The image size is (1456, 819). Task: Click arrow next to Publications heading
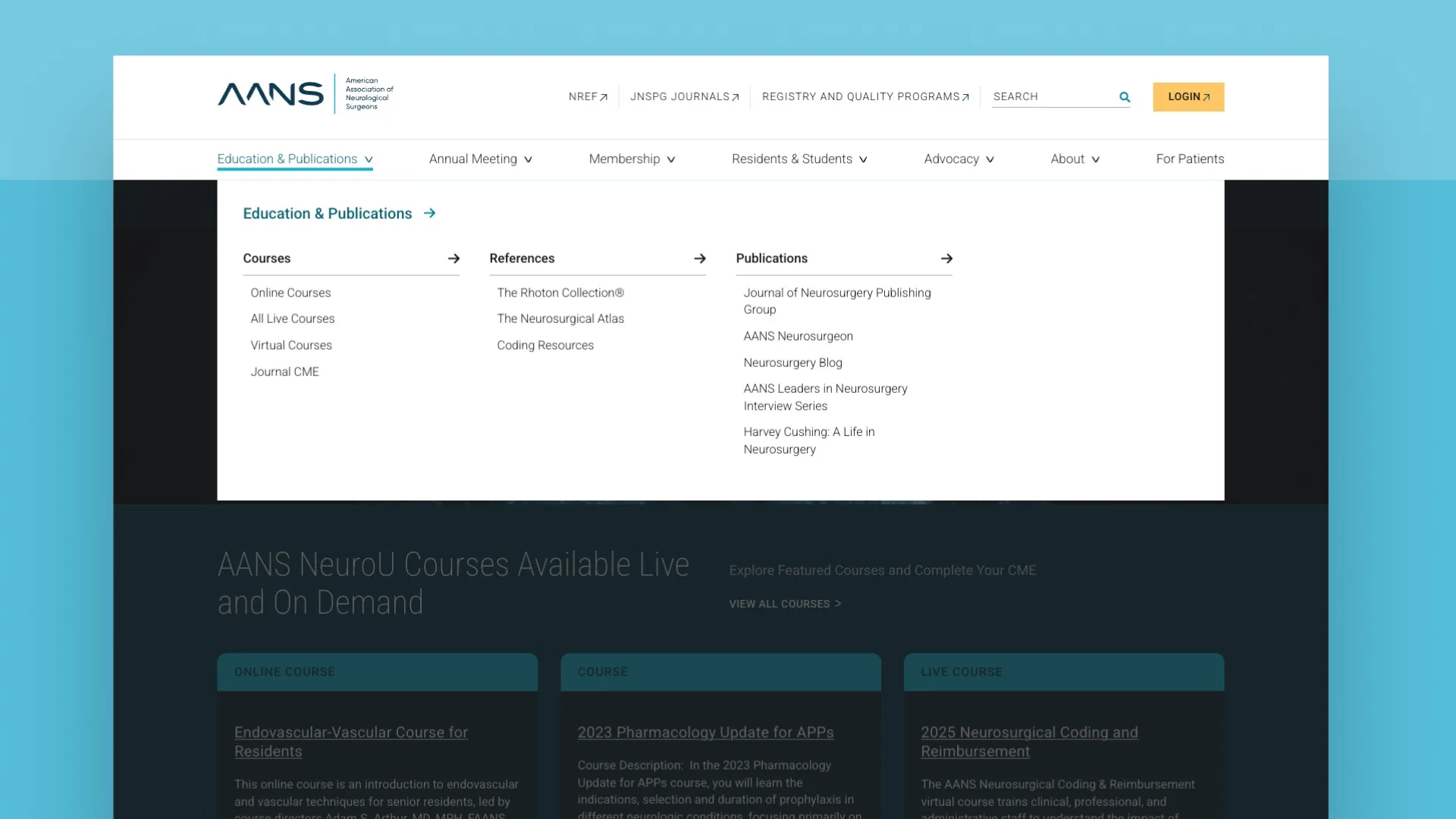click(x=946, y=259)
